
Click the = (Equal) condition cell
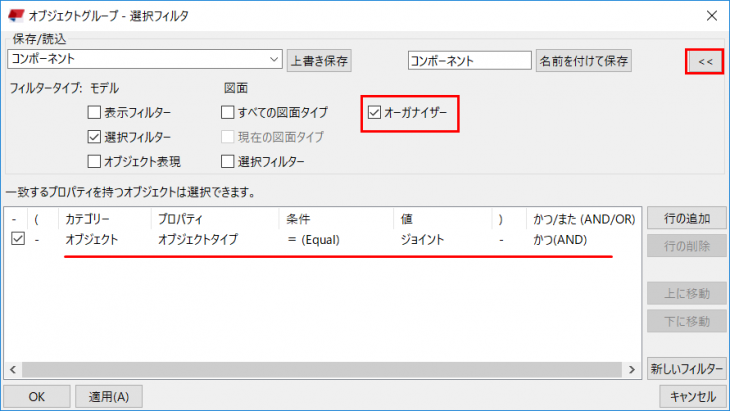[x=314, y=240]
